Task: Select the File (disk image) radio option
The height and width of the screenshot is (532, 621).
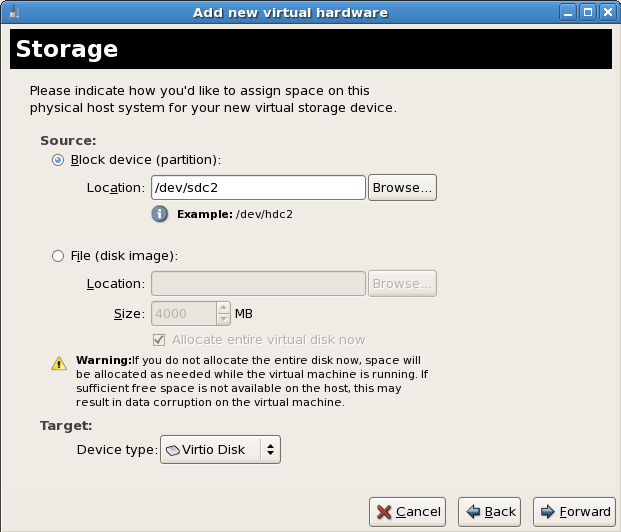Action: [58, 256]
